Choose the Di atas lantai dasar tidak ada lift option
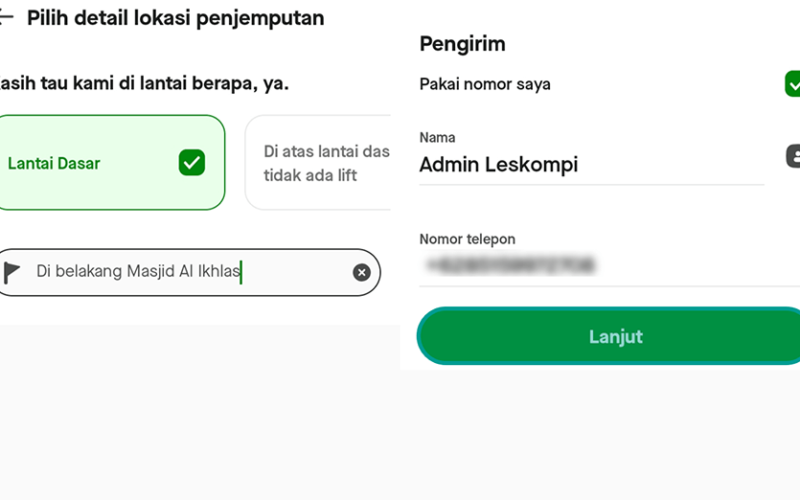800x500 pixels. click(x=318, y=162)
